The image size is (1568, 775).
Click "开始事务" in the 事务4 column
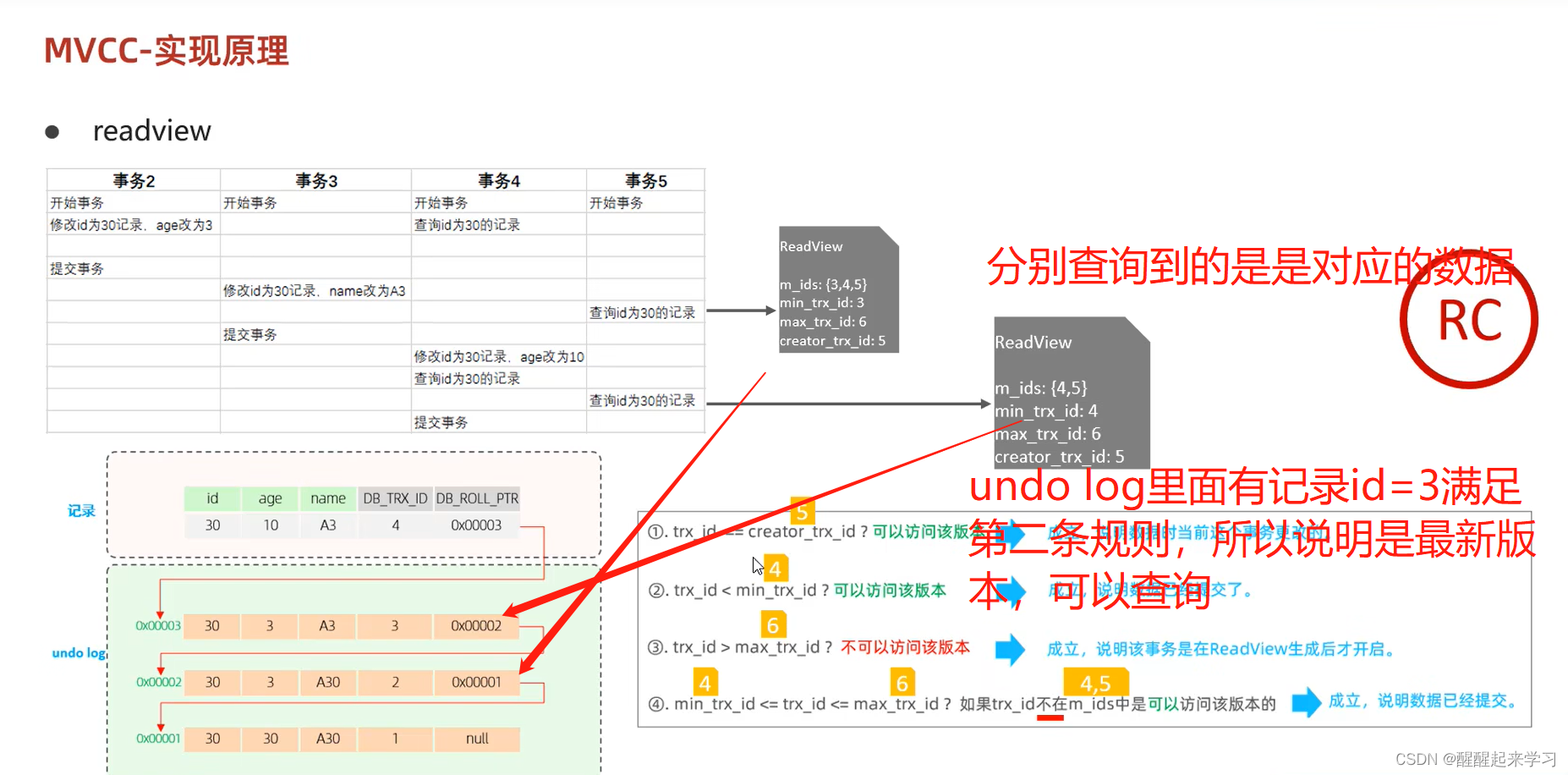pyautogui.click(x=441, y=203)
